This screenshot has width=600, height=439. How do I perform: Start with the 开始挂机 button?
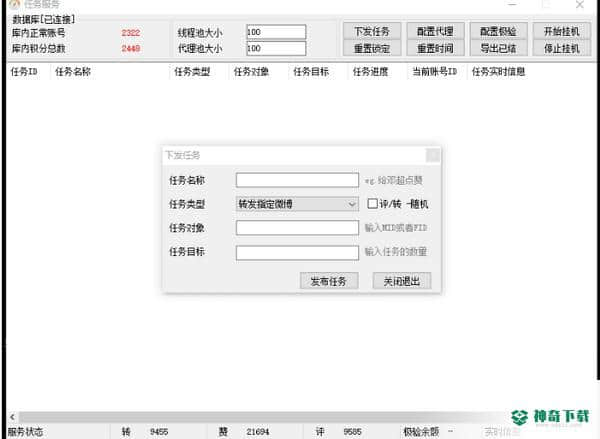pyautogui.click(x=562, y=31)
